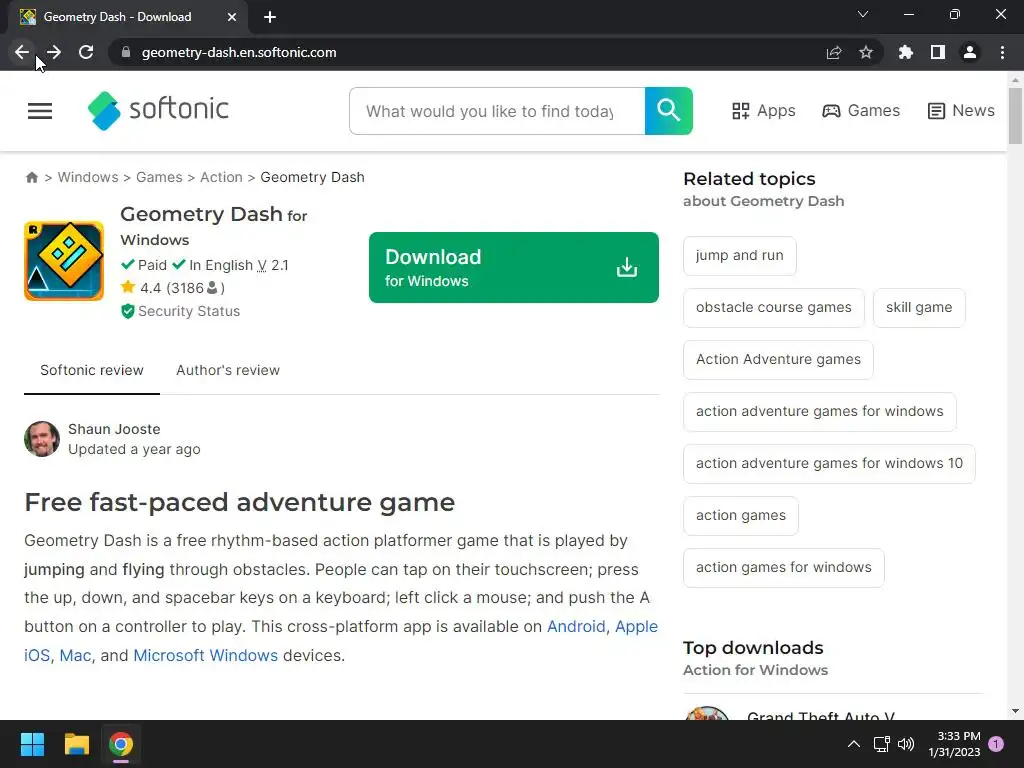
Task: Click Shaun Jooste's avatar photo
Action: [42, 439]
